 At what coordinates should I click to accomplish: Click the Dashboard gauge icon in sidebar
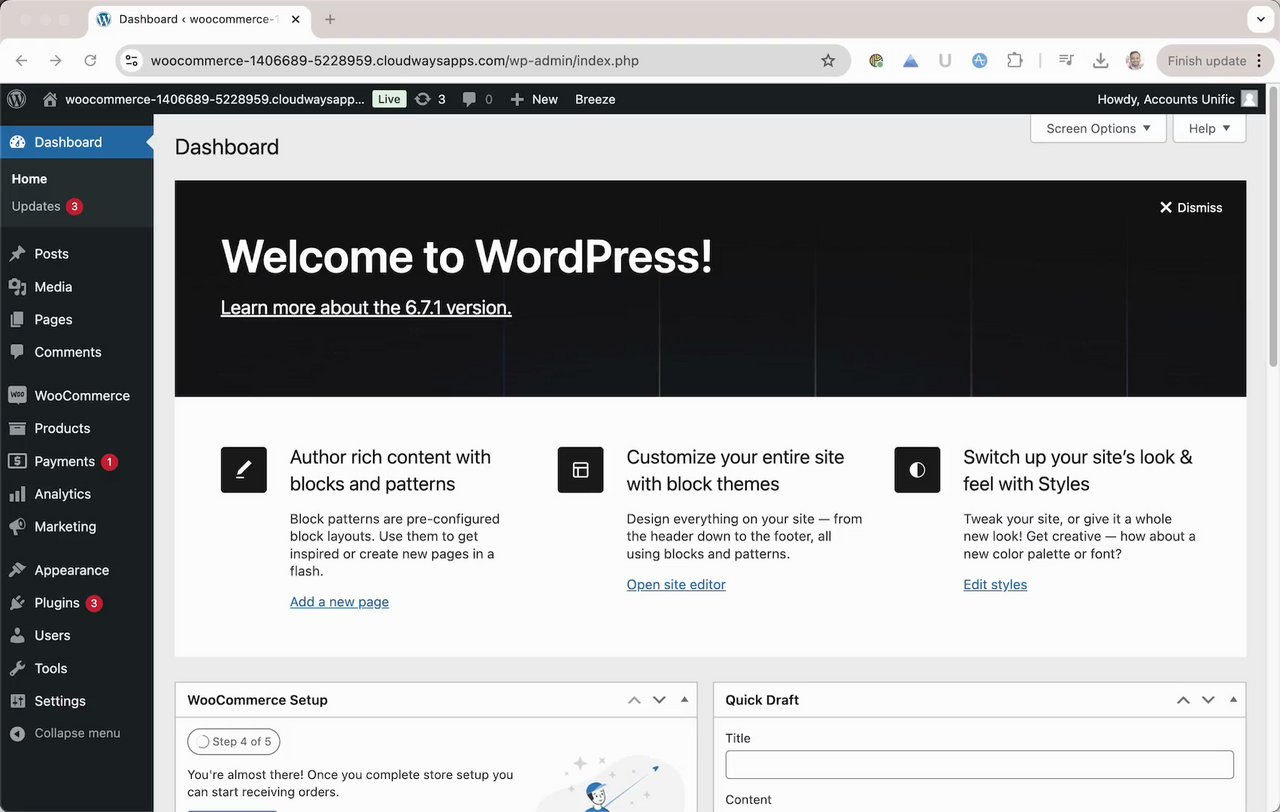pos(17,142)
